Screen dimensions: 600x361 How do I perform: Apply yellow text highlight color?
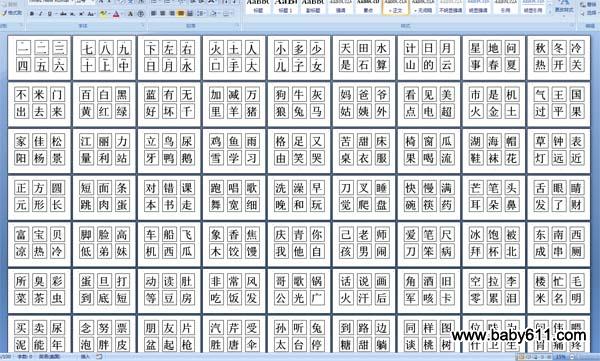coord(103,14)
